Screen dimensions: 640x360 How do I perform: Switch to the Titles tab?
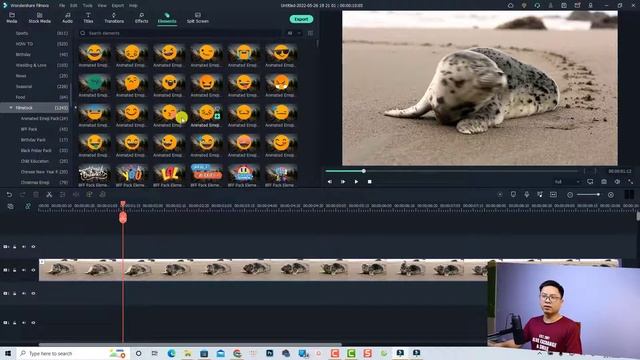tap(88, 18)
